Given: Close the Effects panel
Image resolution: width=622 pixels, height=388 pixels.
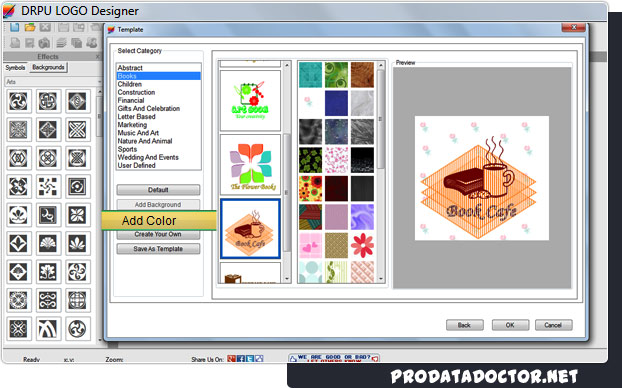Looking at the screenshot, I should [x=98, y=57].
